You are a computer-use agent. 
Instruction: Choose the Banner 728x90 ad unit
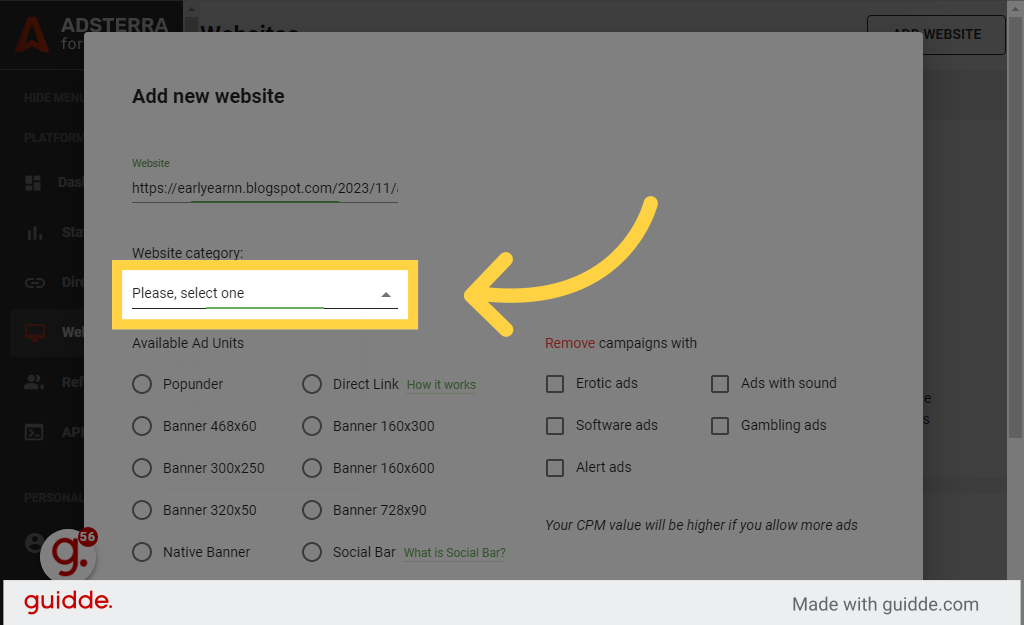click(312, 510)
